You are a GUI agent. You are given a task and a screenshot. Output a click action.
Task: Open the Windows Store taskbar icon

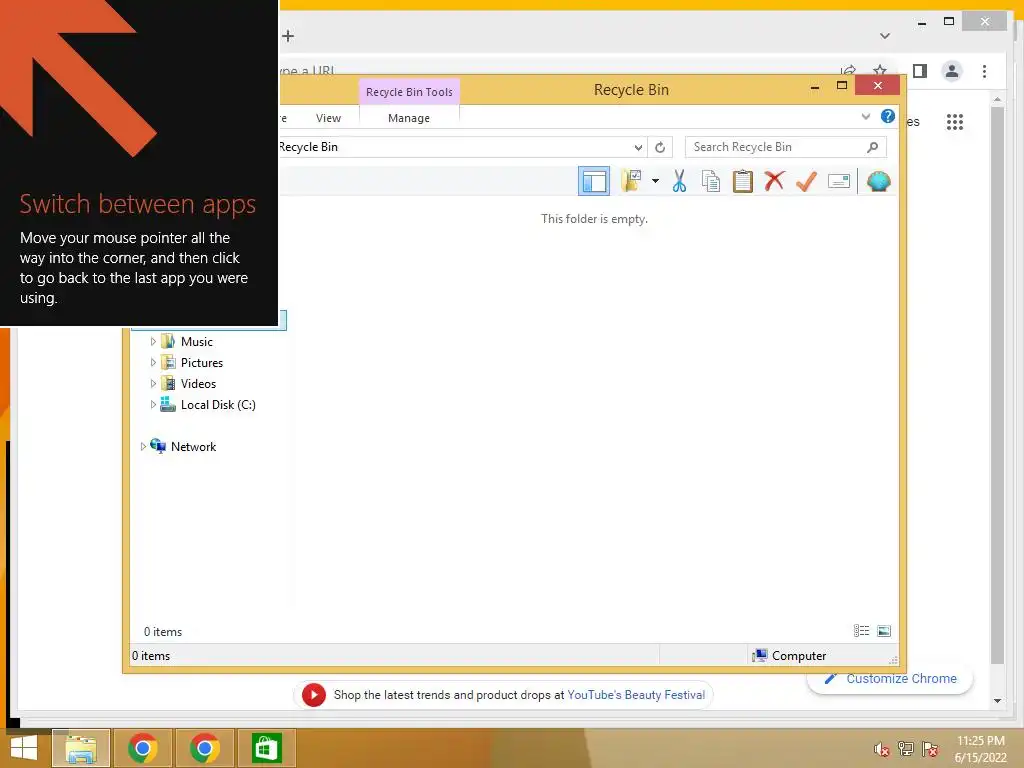266,748
